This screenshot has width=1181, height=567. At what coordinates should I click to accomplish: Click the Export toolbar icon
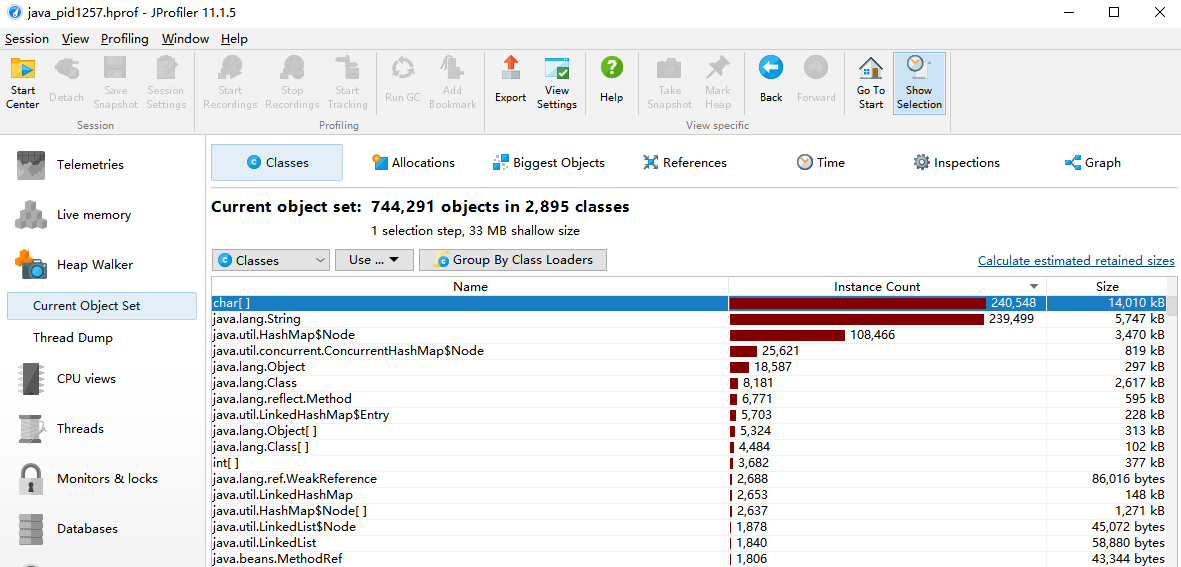point(510,80)
